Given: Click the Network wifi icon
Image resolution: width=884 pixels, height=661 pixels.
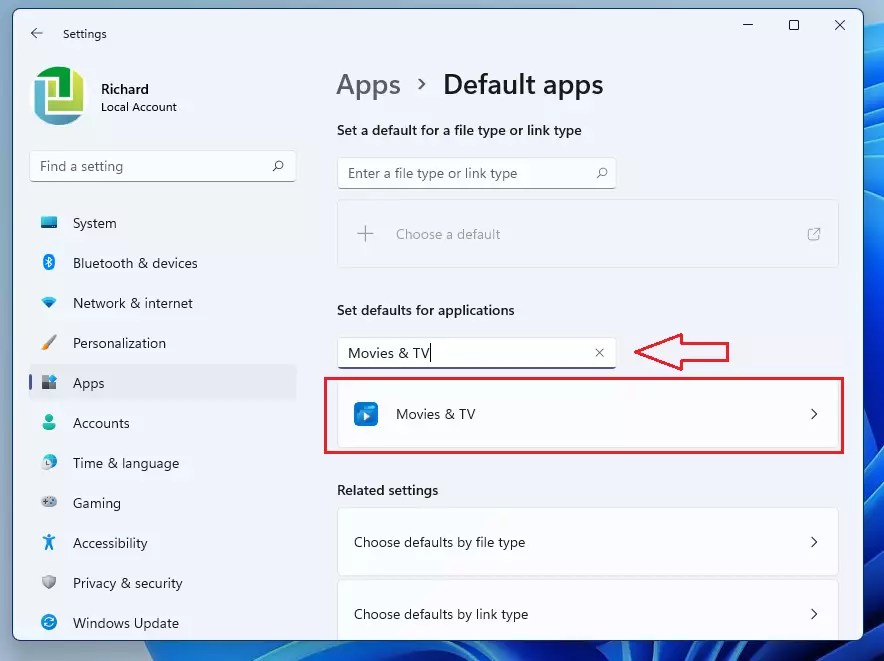Looking at the screenshot, I should click(49, 303).
